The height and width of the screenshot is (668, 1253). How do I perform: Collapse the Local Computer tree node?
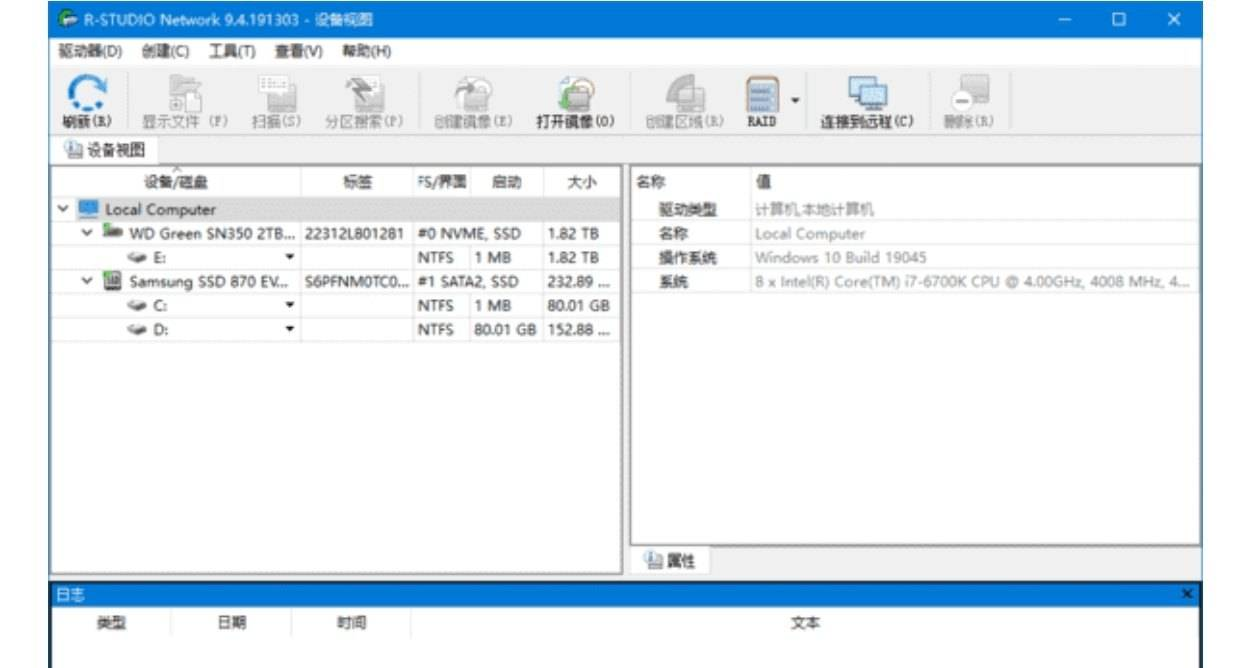(x=63, y=210)
